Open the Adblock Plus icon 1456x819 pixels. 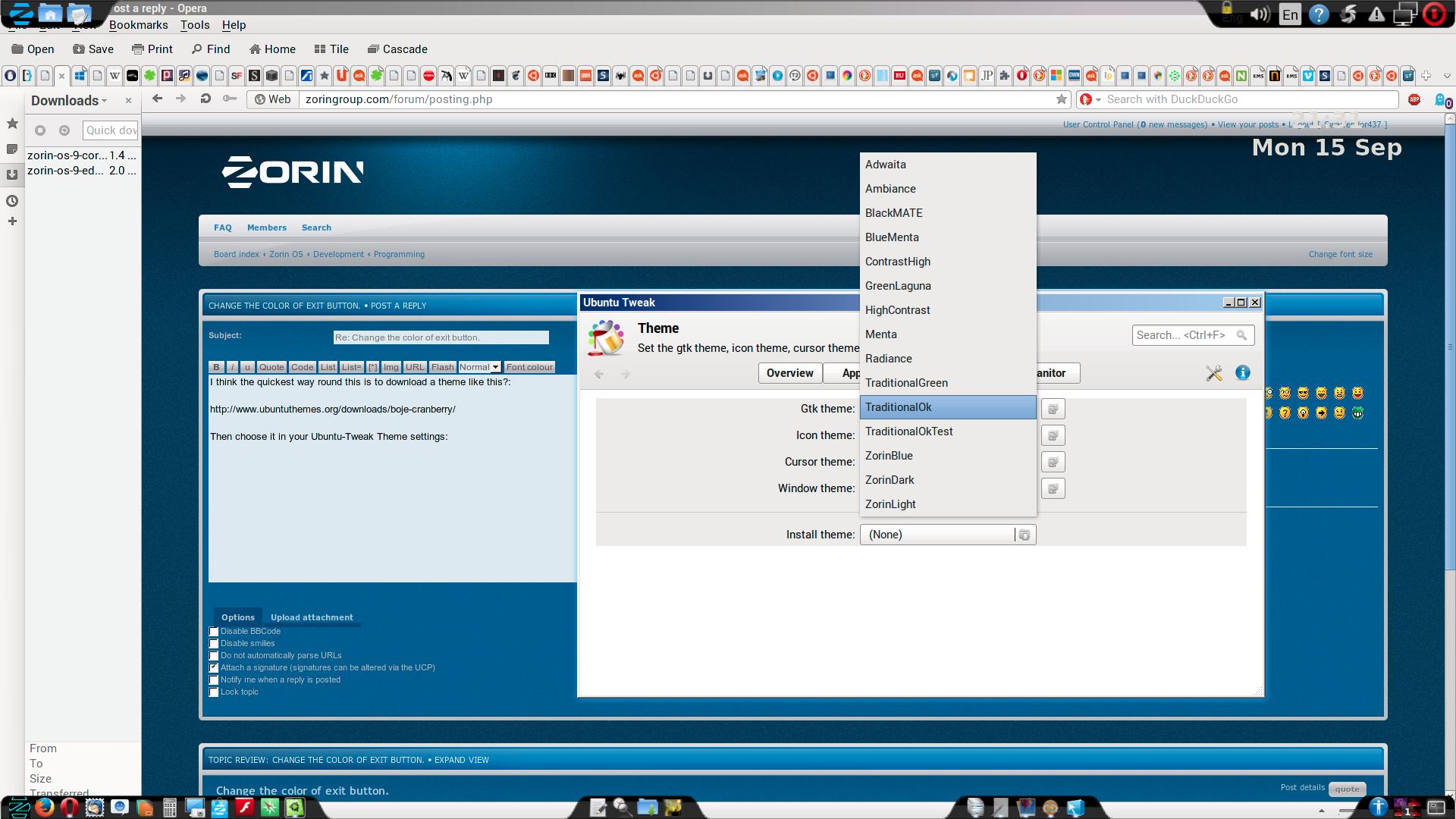pos(1414,99)
